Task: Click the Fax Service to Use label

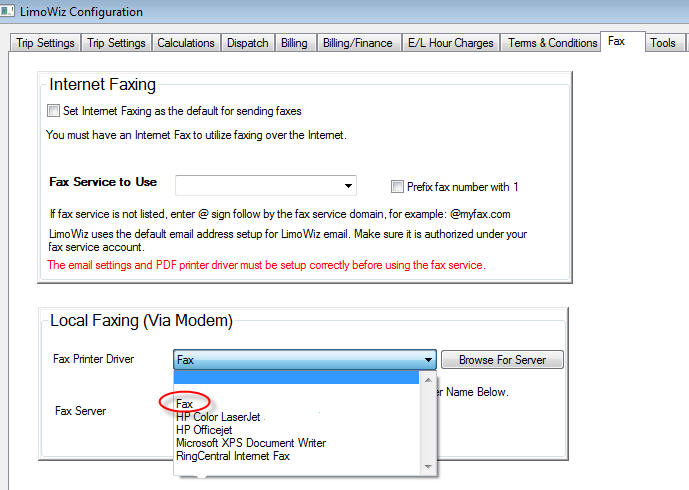Action: (103, 182)
